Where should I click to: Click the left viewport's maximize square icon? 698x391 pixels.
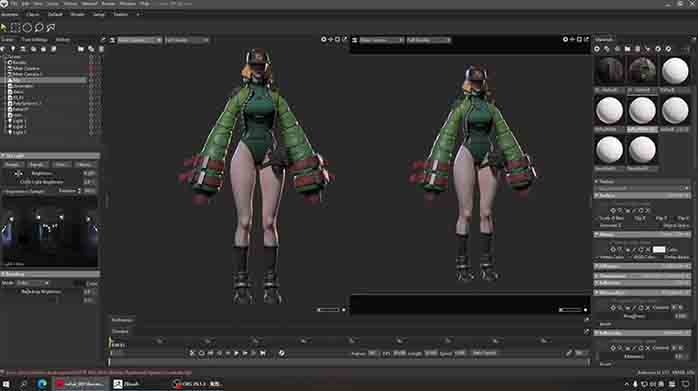(x=337, y=40)
